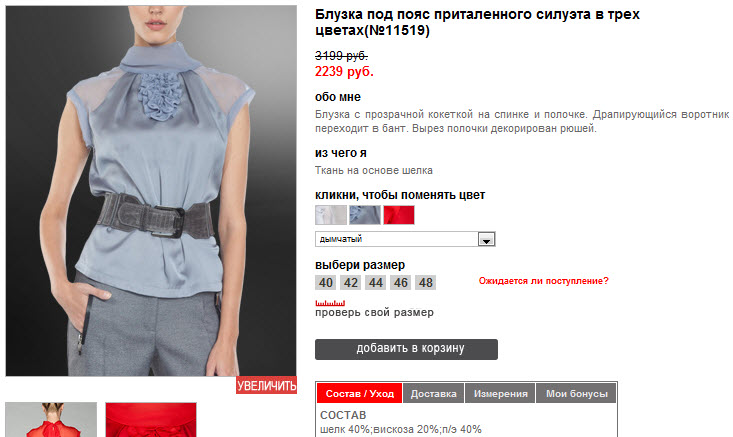The image size is (733, 437).
Task: Click the main gray blouse product photo
Action: tap(151, 191)
